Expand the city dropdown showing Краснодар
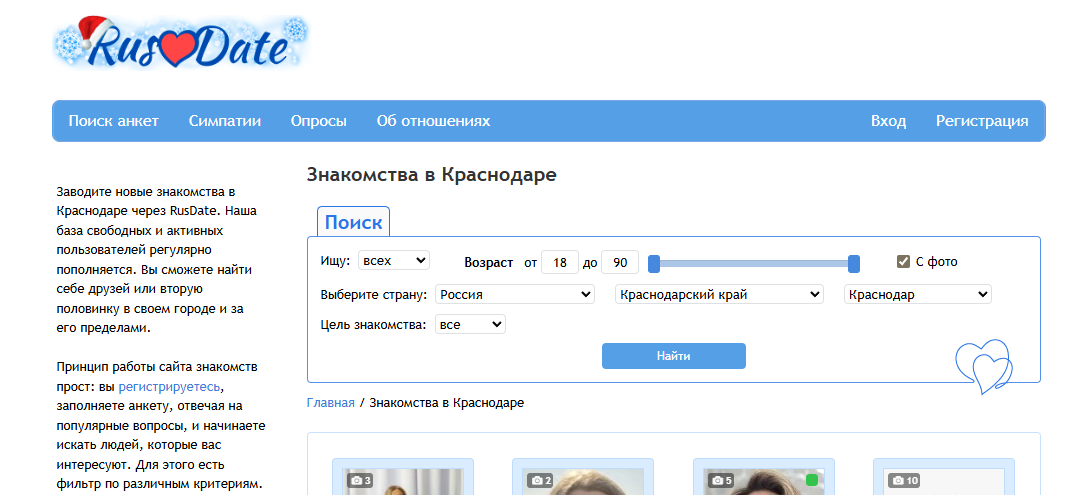Viewport: 1071px width, 495px height. (x=917, y=295)
